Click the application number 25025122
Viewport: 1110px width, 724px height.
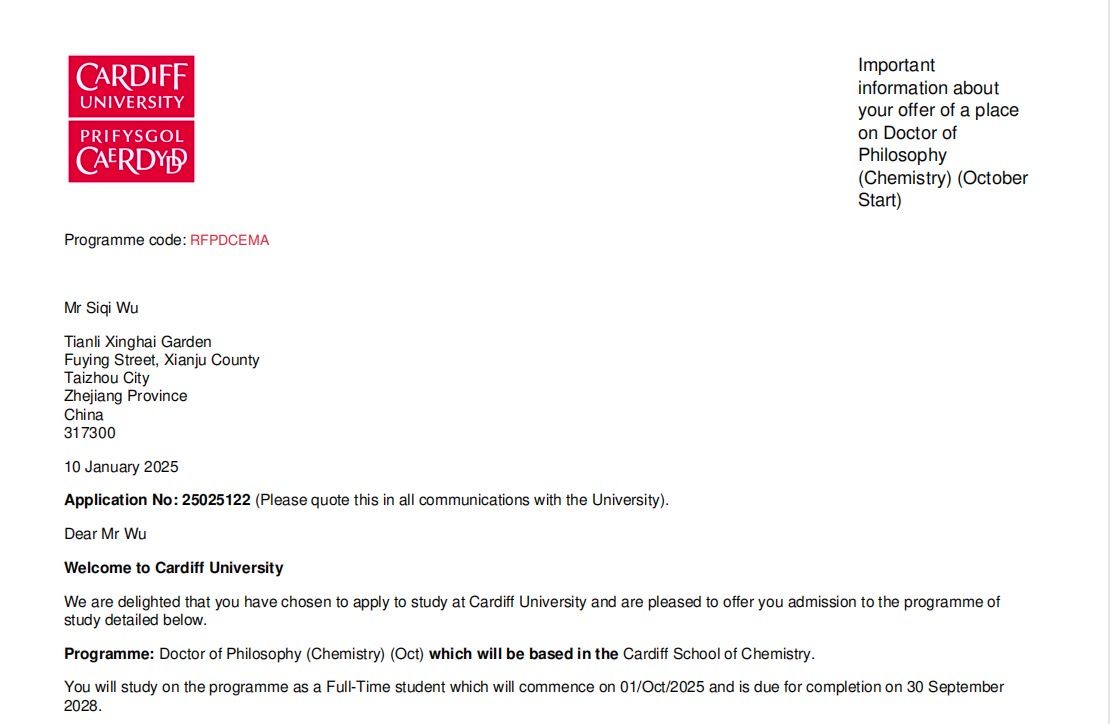(216, 500)
